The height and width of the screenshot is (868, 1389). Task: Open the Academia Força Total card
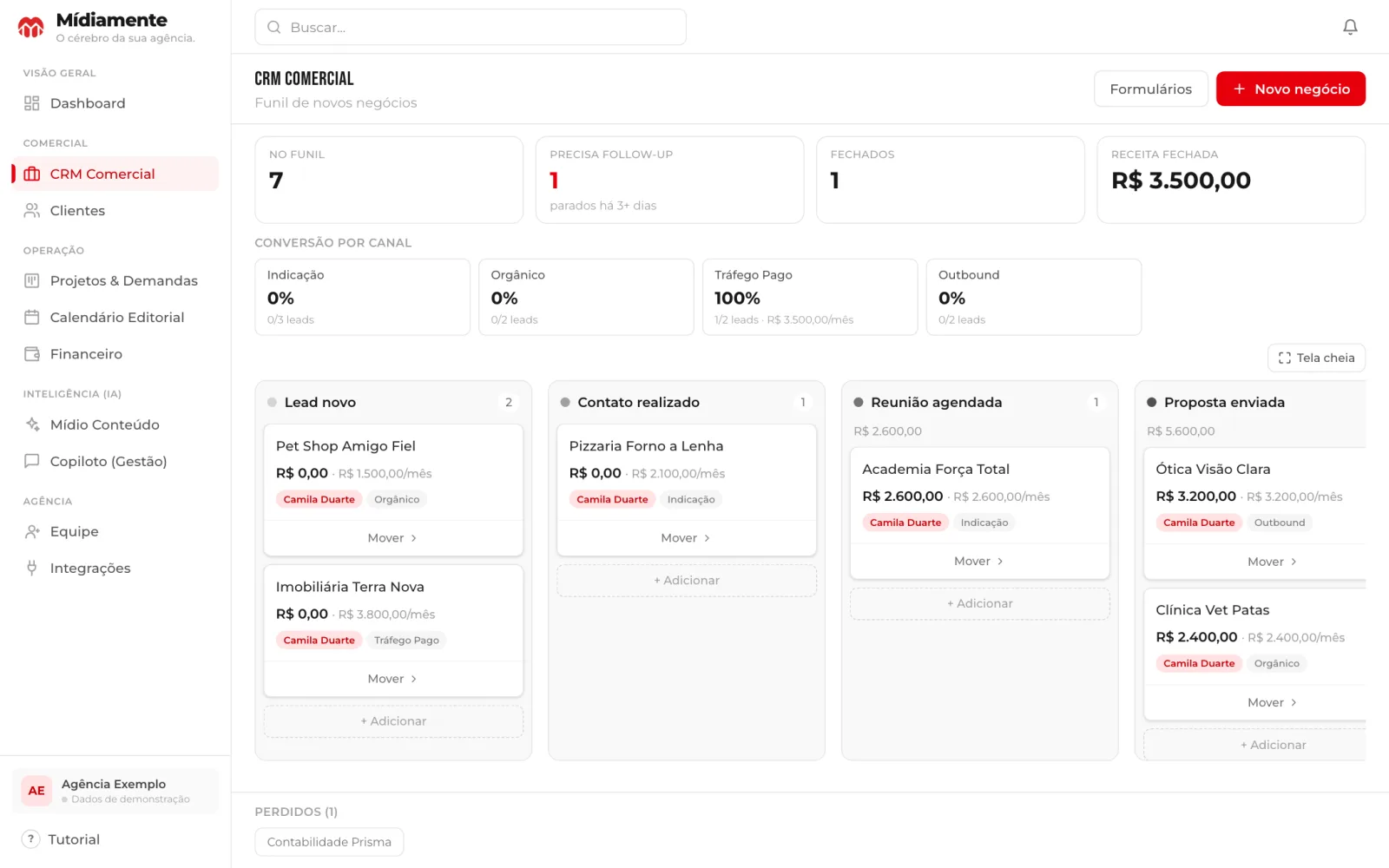point(980,496)
